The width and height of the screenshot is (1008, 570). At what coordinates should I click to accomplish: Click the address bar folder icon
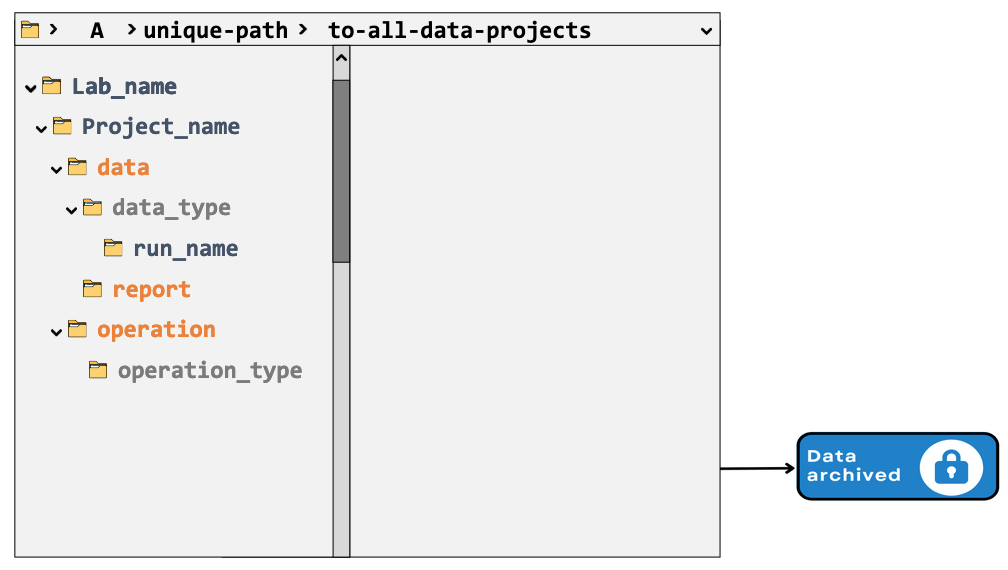30,30
